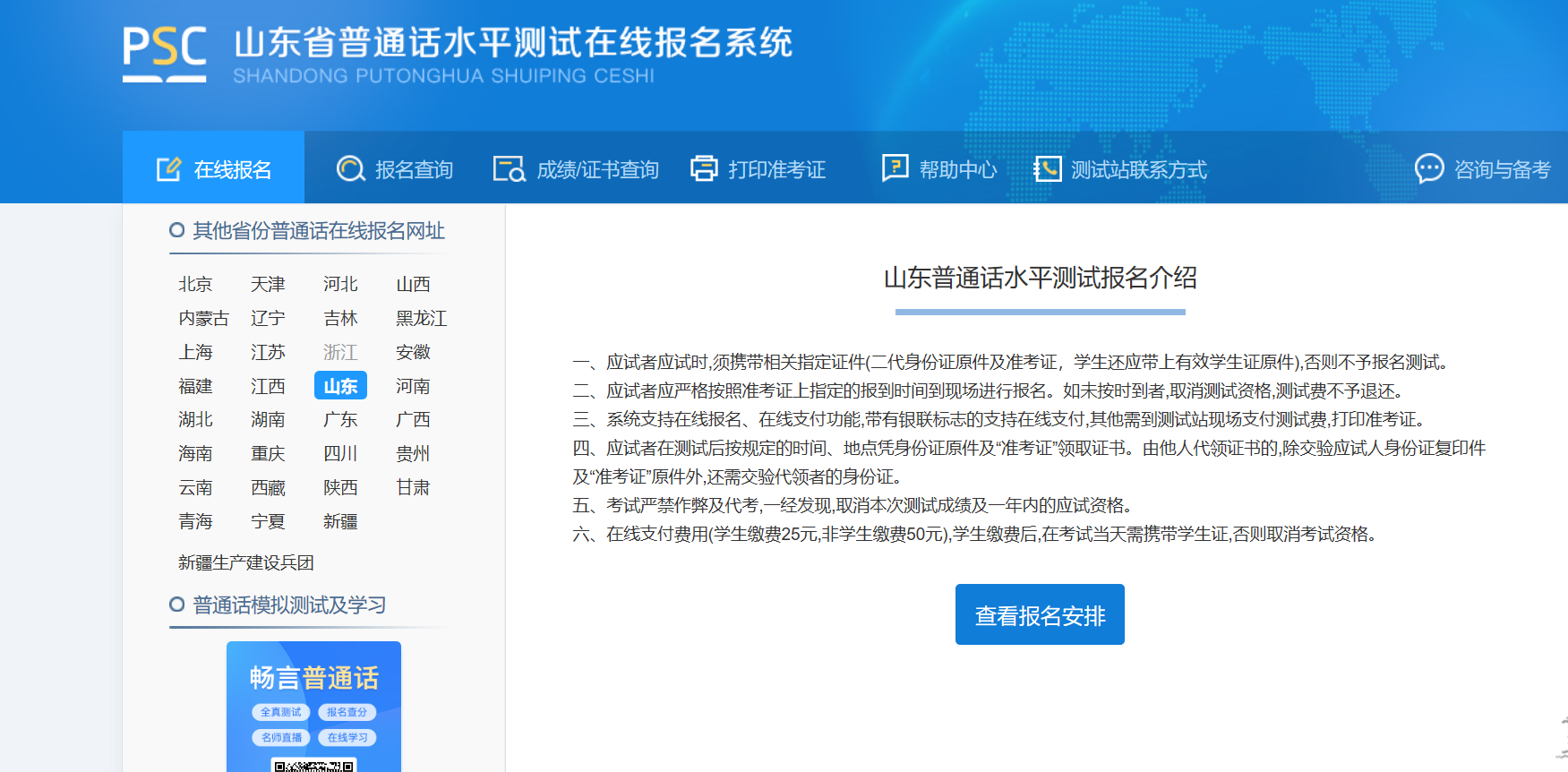Choose 湖北 from the province list
Screen dimensions: 1568x772
pyautogui.click(x=195, y=419)
